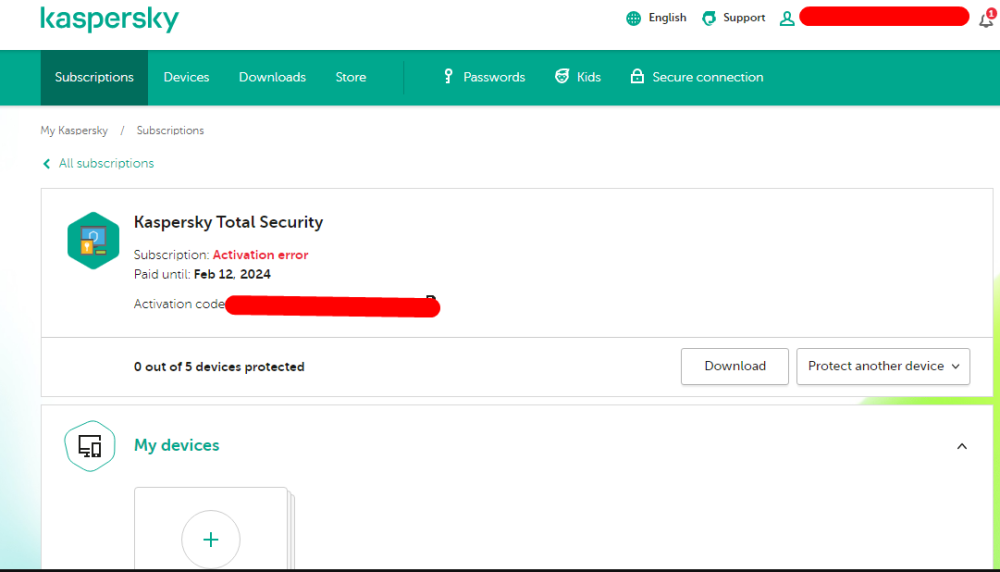Click the Subscriptions breadcrumb
Viewport: 1000px width, 572px height.
click(x=170, y=130)
